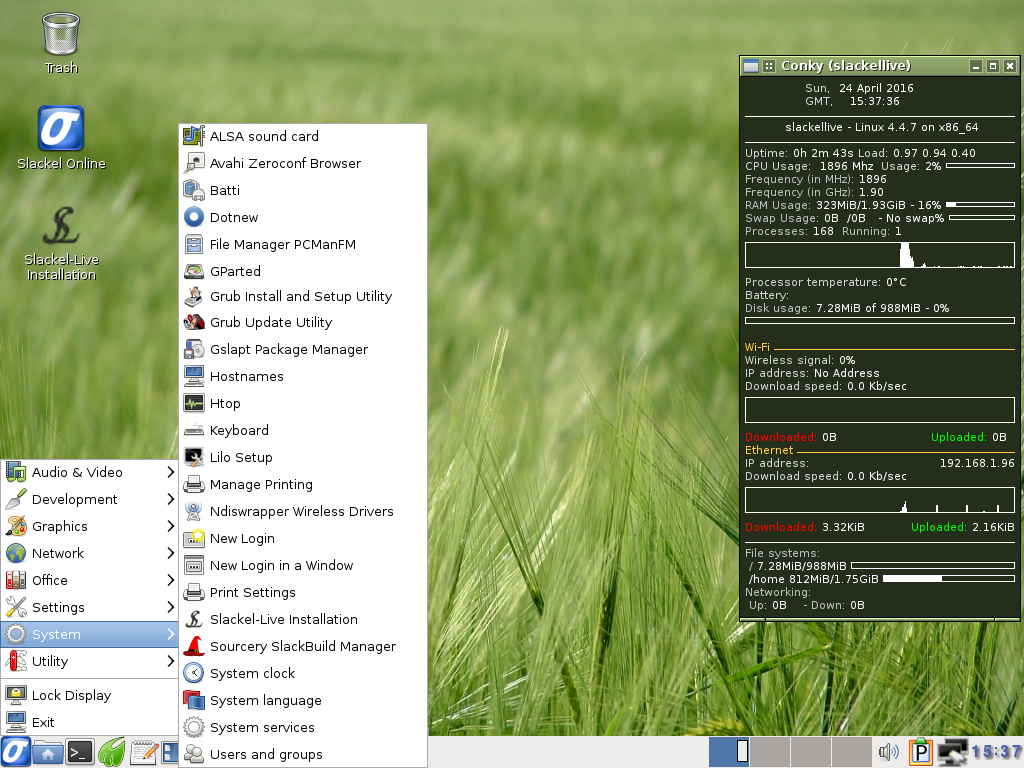This screenshot has height=768, width=1024.
Task: Launch Htop process viewer
Action: tap(303, 404)
